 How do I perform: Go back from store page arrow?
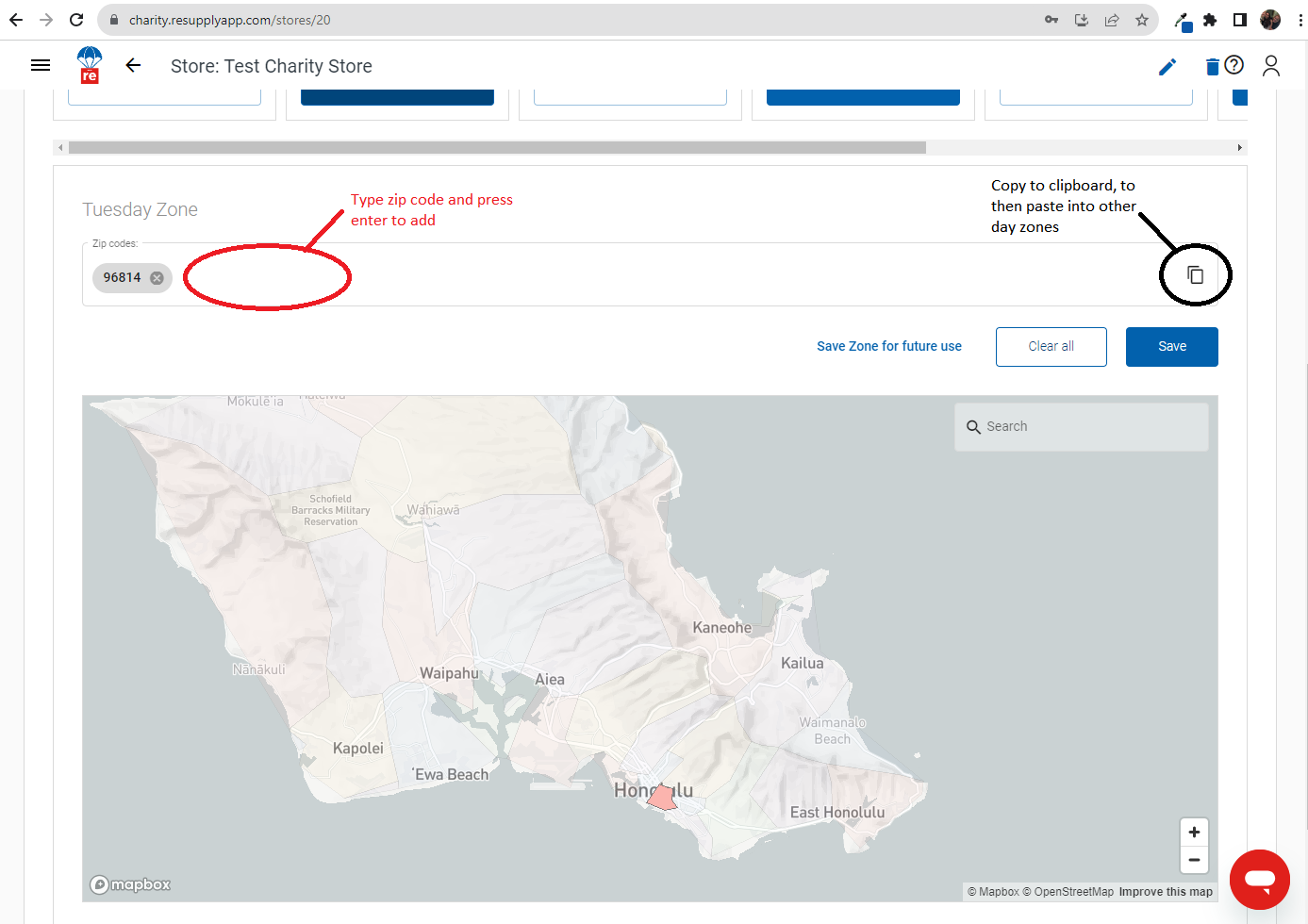(133, 65)
